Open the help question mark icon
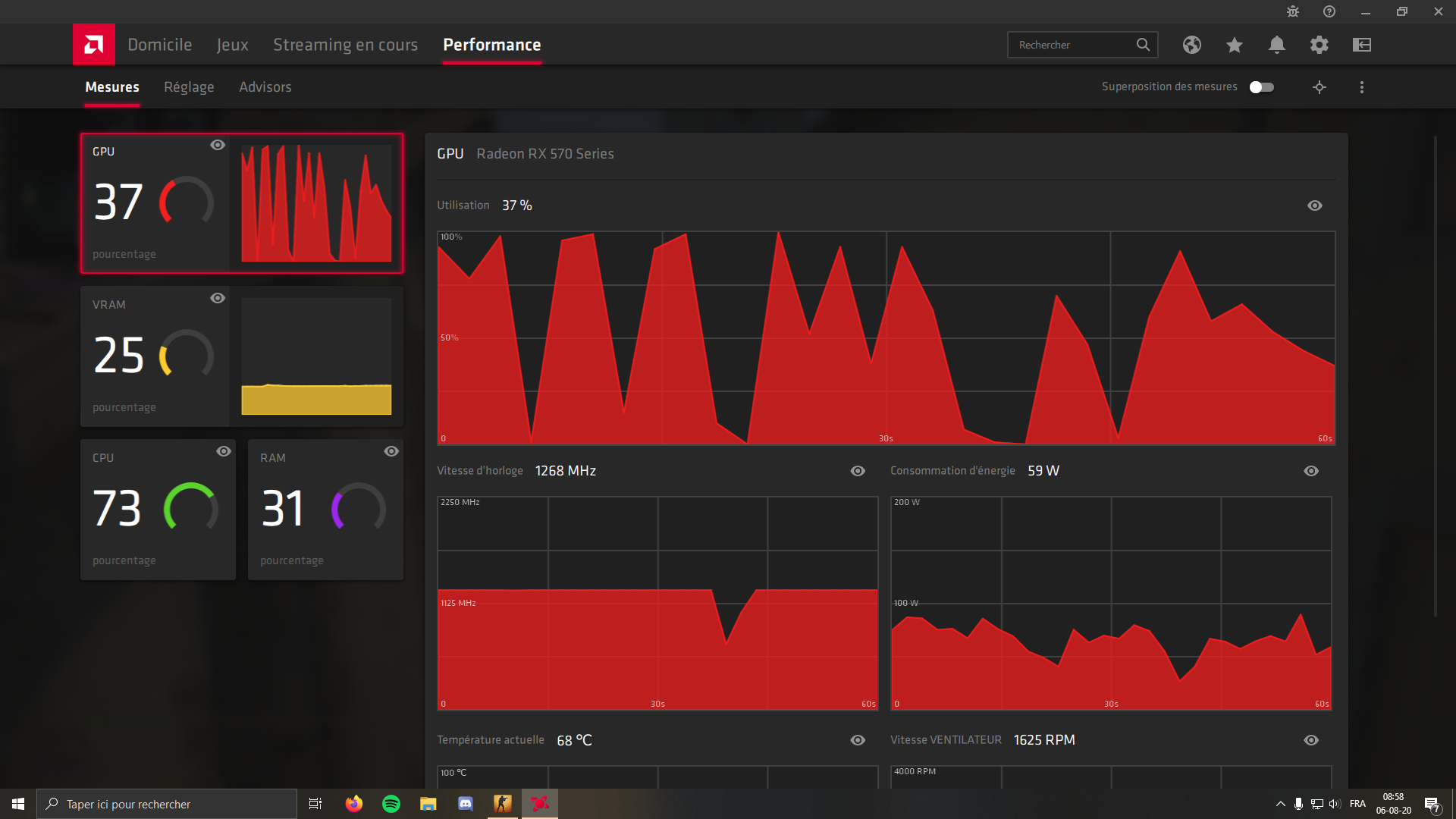This screenshot has width=1456, height=819. point(1329,11)
